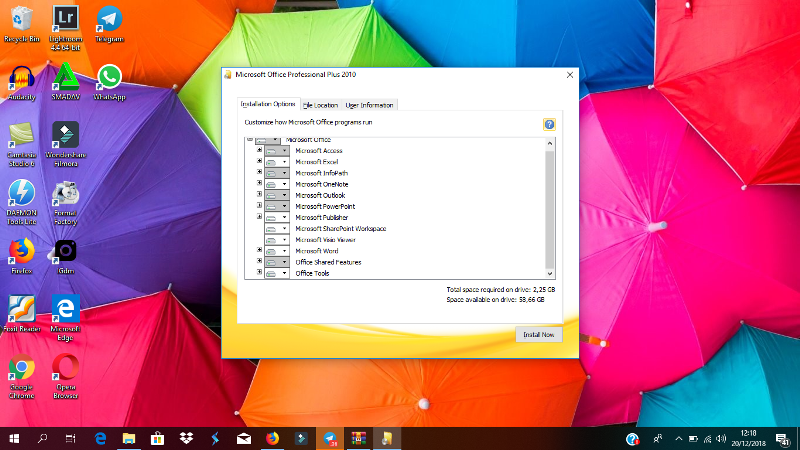The height and width of the screenshot is (450, 800).
Task: Open the Action Center notification icon
Action: pyautogui.click(x=783, y=439)
